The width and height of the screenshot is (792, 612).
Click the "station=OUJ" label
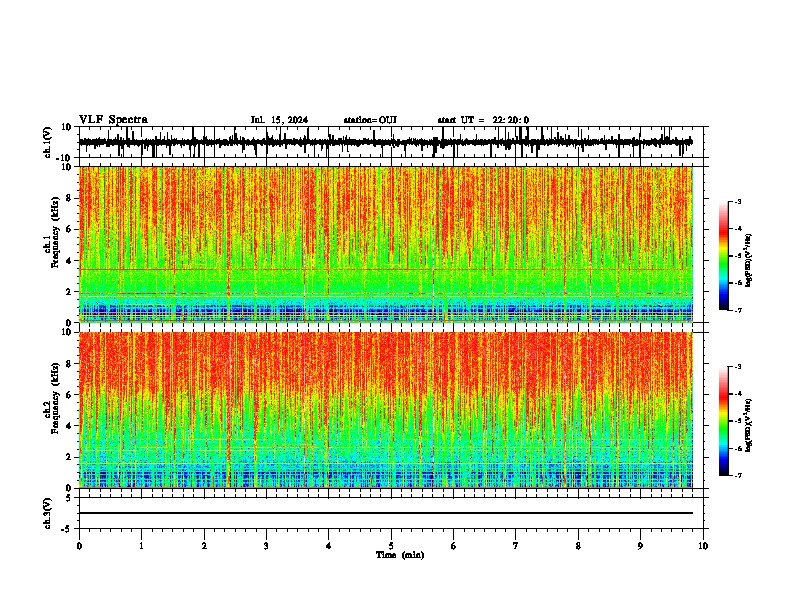(x=370, y=120)
